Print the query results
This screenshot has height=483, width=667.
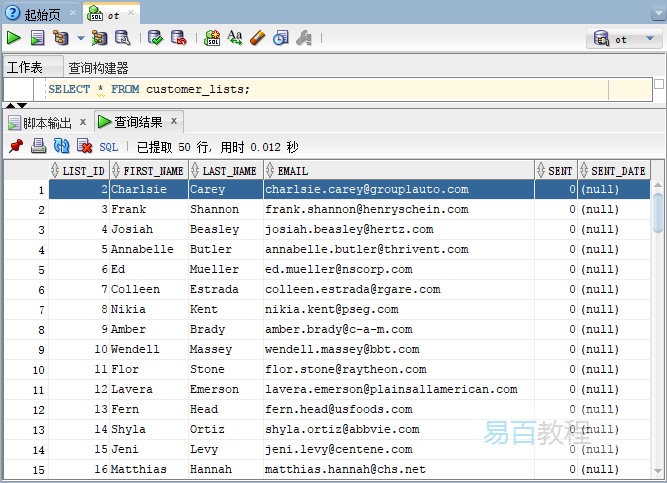tap(38, 146)
